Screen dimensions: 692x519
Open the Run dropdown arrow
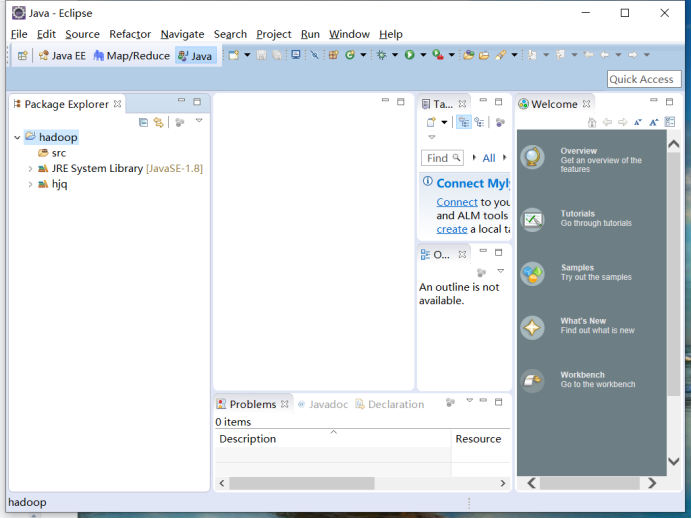(x=423, y=55)
